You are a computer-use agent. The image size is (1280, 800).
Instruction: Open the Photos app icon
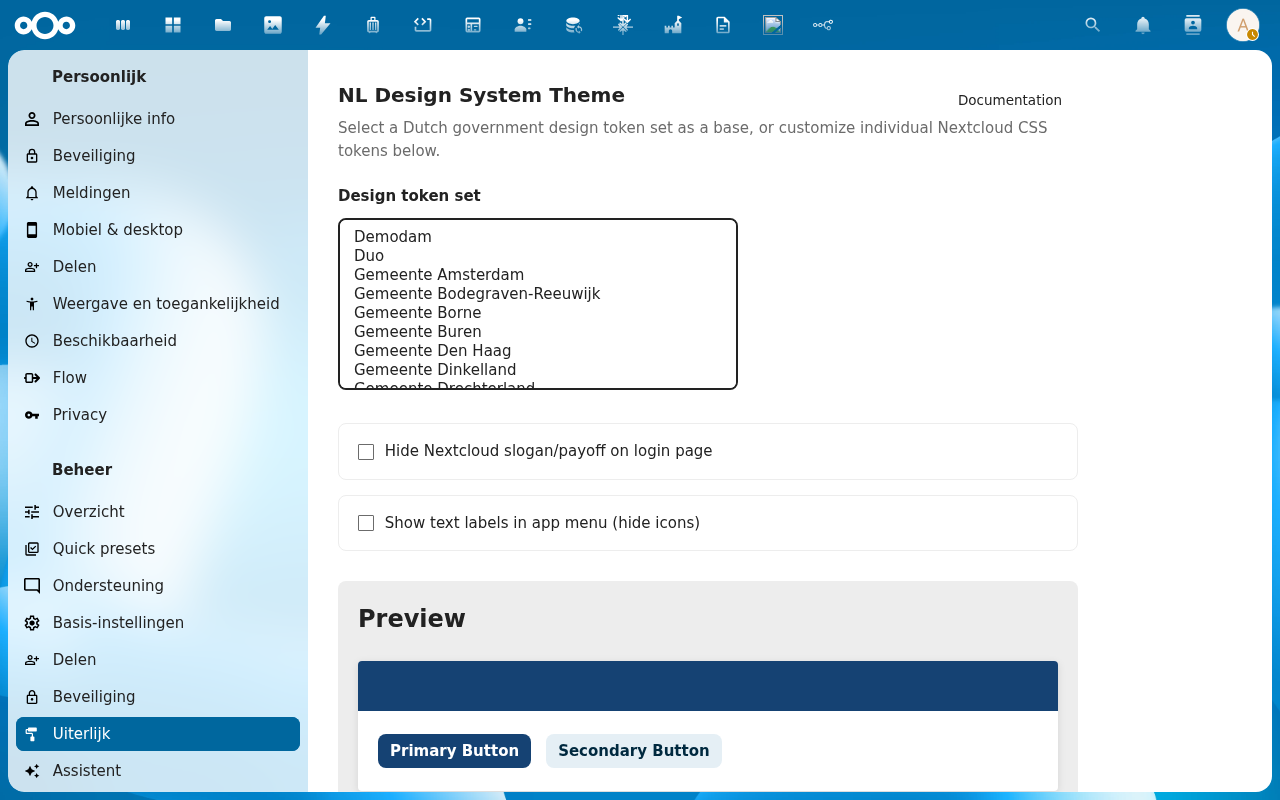[273, 25]
